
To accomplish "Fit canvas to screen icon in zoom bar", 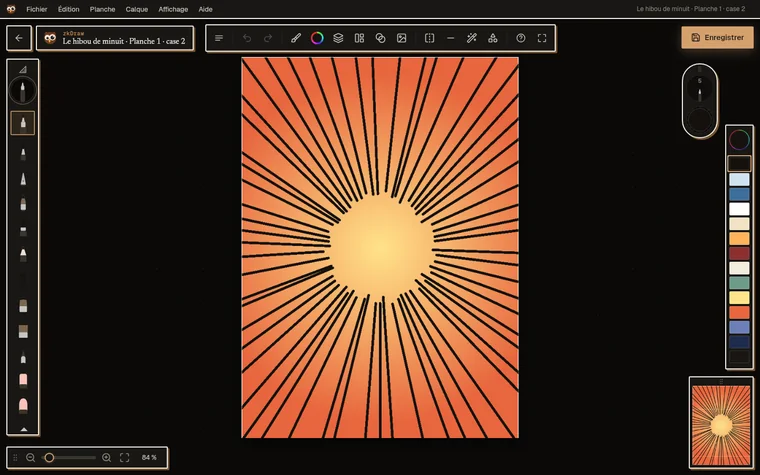I will [125, 458].
